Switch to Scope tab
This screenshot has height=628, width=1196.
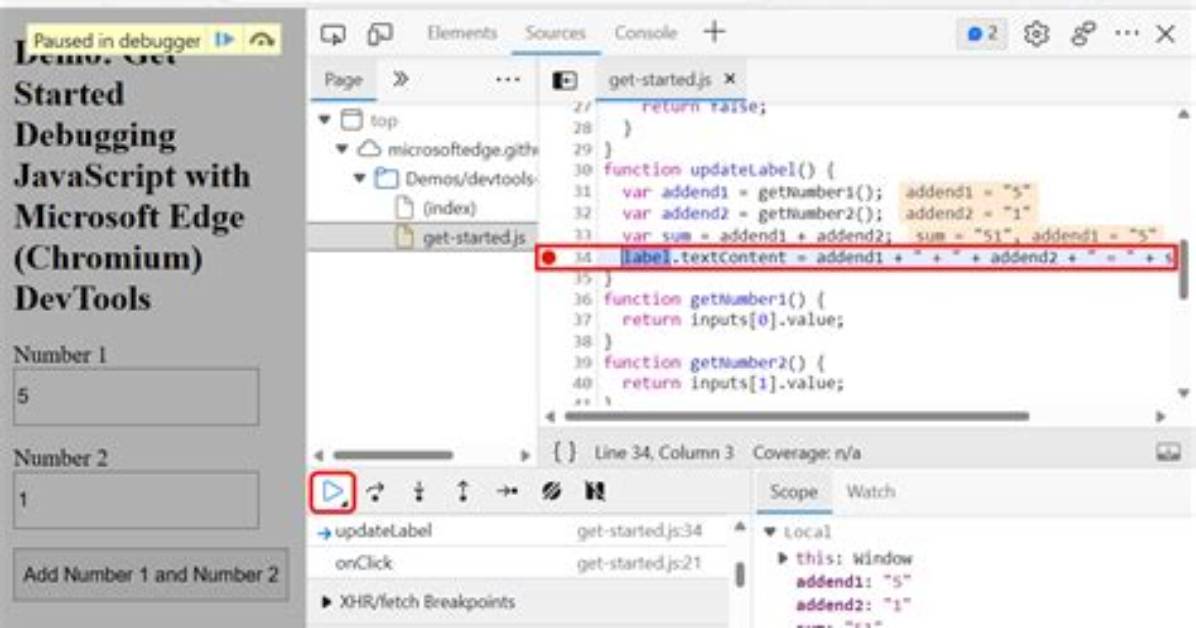(793, 492)
